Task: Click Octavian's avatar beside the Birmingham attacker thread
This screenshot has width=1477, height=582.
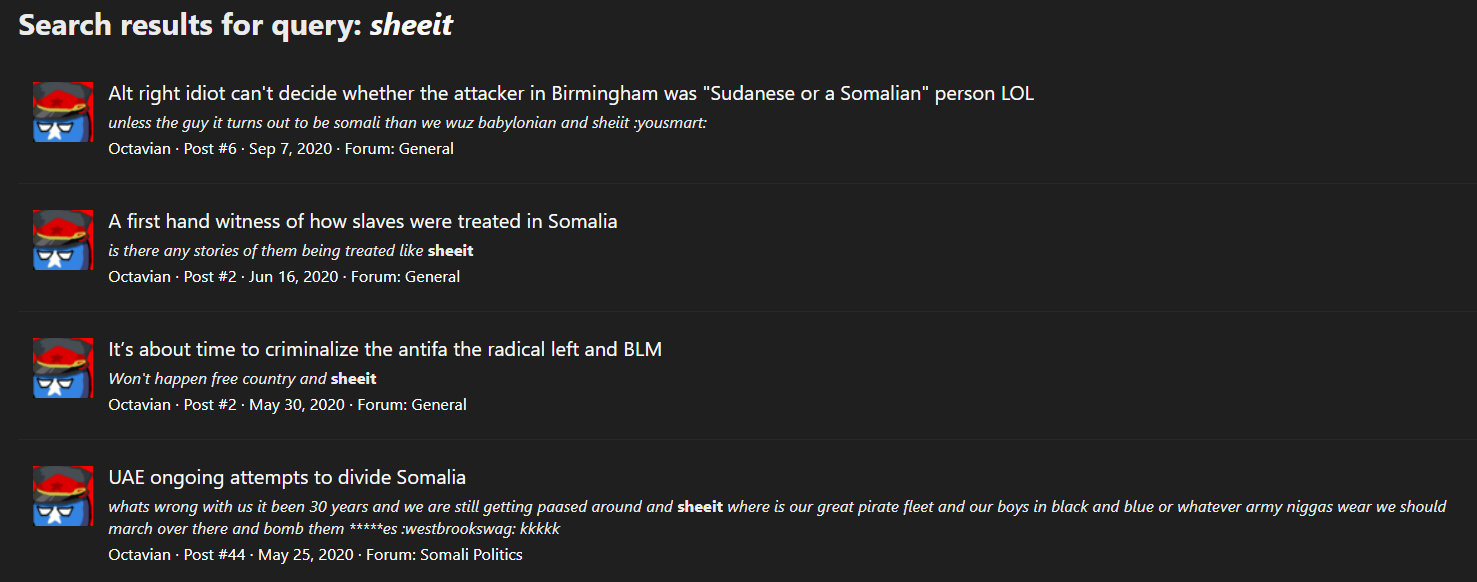Action: (x=64, y=112)
